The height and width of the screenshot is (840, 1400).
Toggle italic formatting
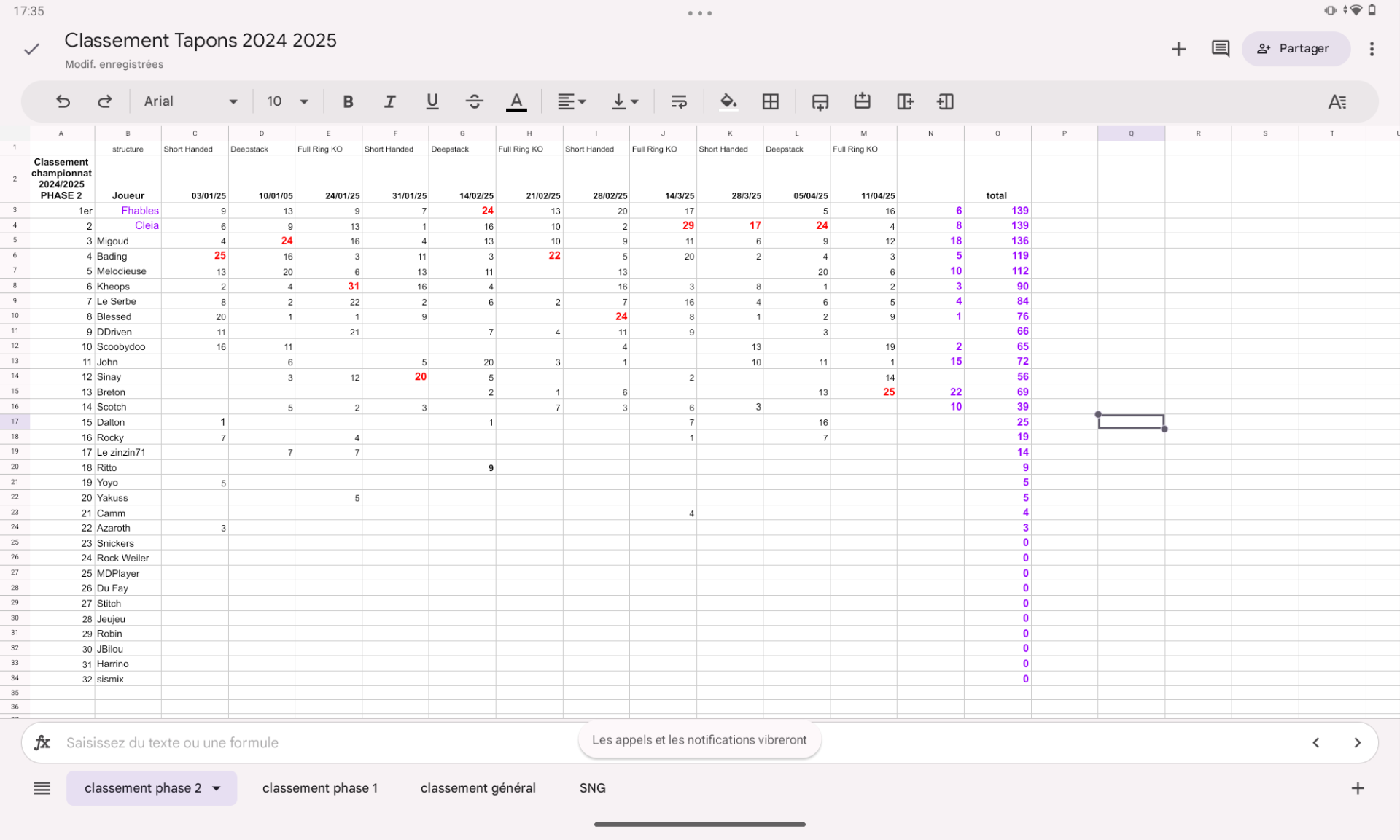pyautogui.click(x=390, y=101)
